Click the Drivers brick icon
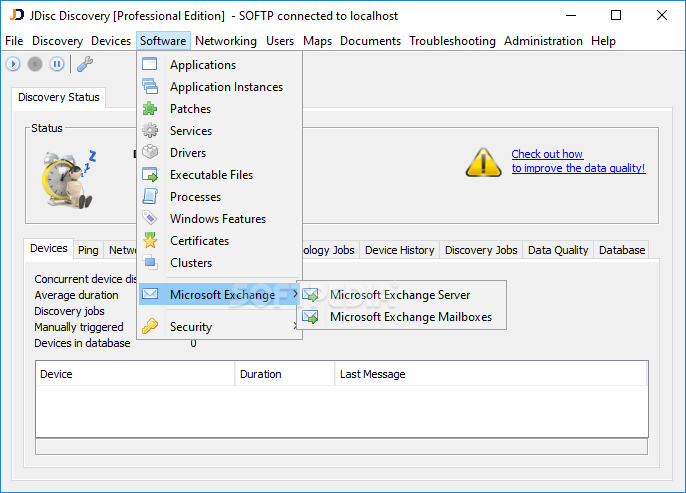This screenshot has width=686, height=493. (150, 152)
